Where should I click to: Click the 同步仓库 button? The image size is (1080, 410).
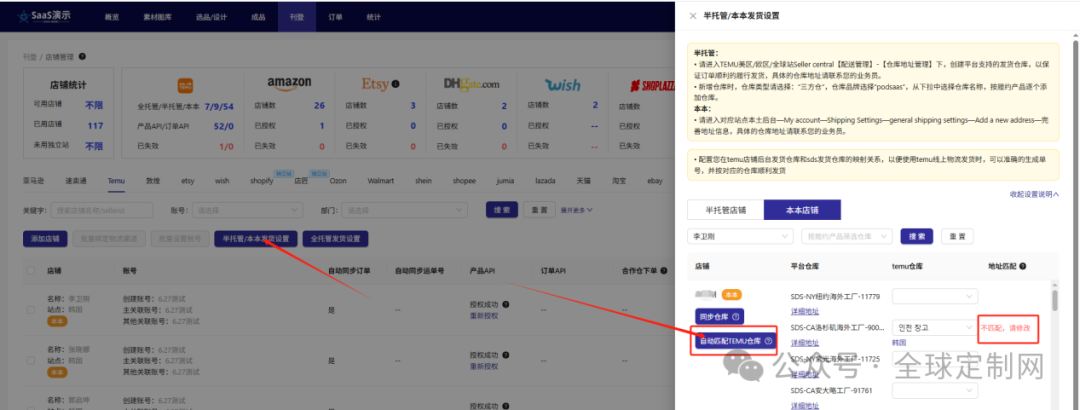click(x=720, y=317)
